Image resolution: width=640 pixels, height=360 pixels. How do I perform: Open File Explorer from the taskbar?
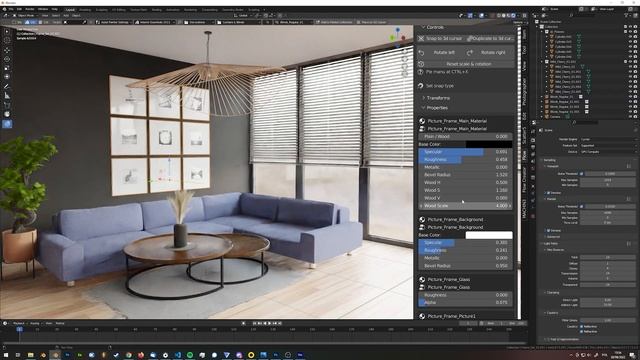[31, 355]
